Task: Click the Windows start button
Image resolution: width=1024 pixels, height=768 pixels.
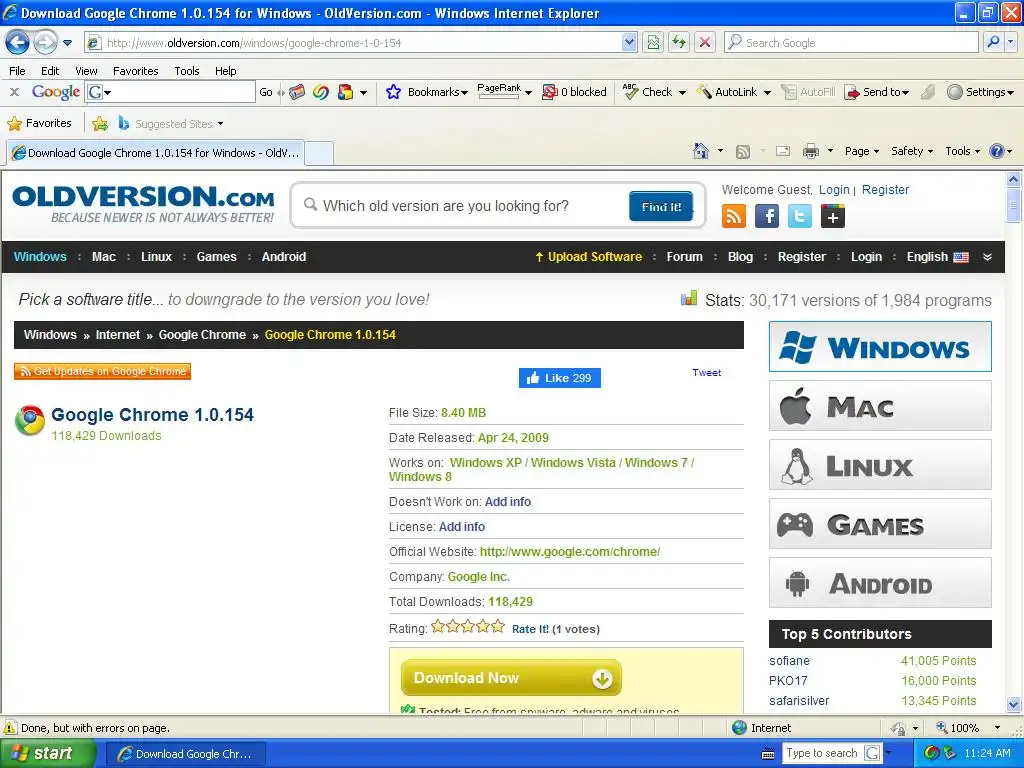Action: coord(47,753)
